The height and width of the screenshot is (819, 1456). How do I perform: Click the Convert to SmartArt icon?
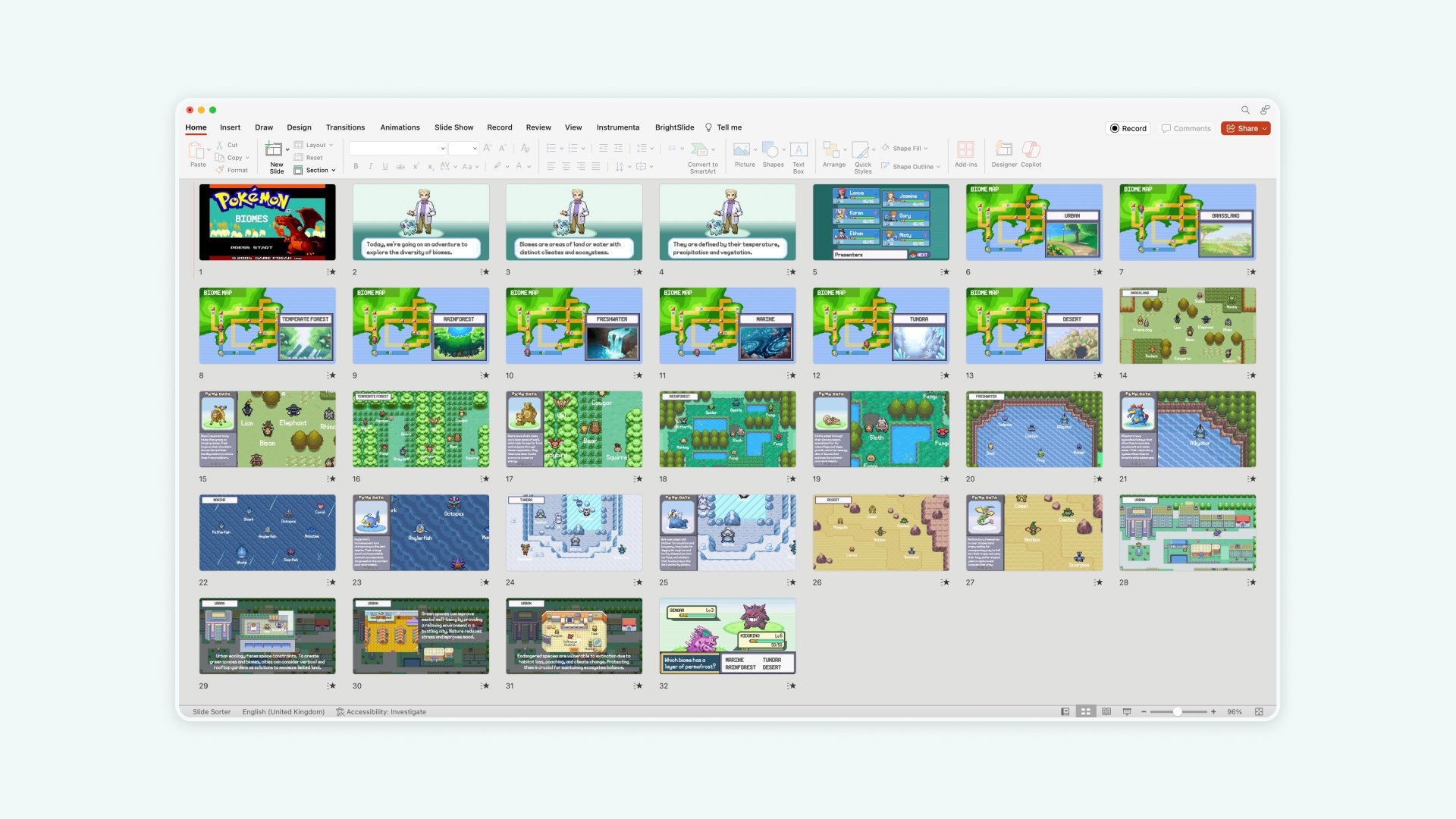point(700,149)
